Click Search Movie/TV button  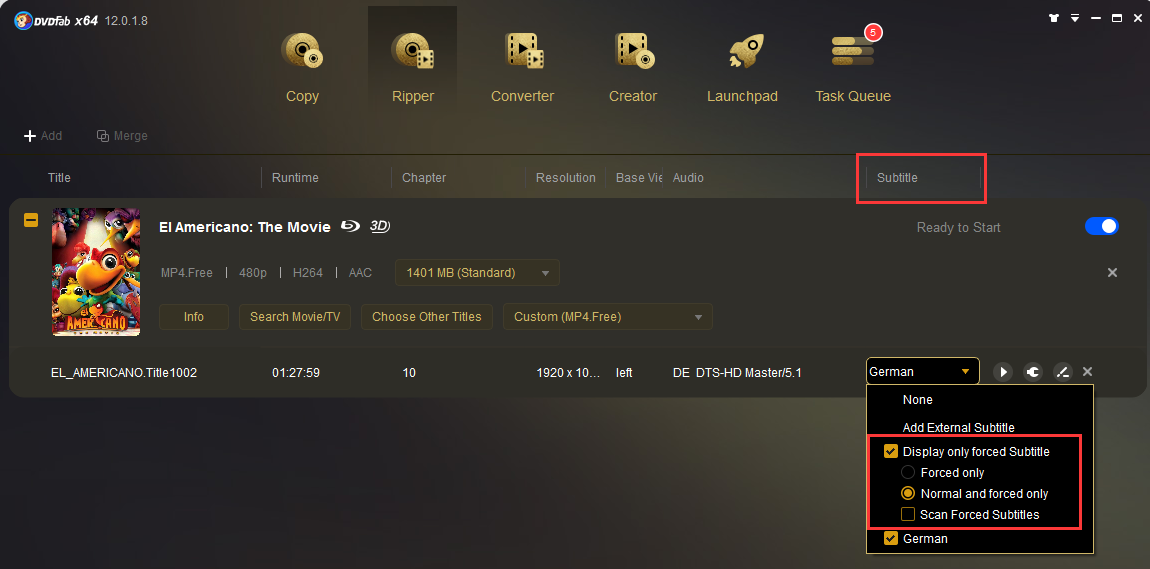coord(295,317)
